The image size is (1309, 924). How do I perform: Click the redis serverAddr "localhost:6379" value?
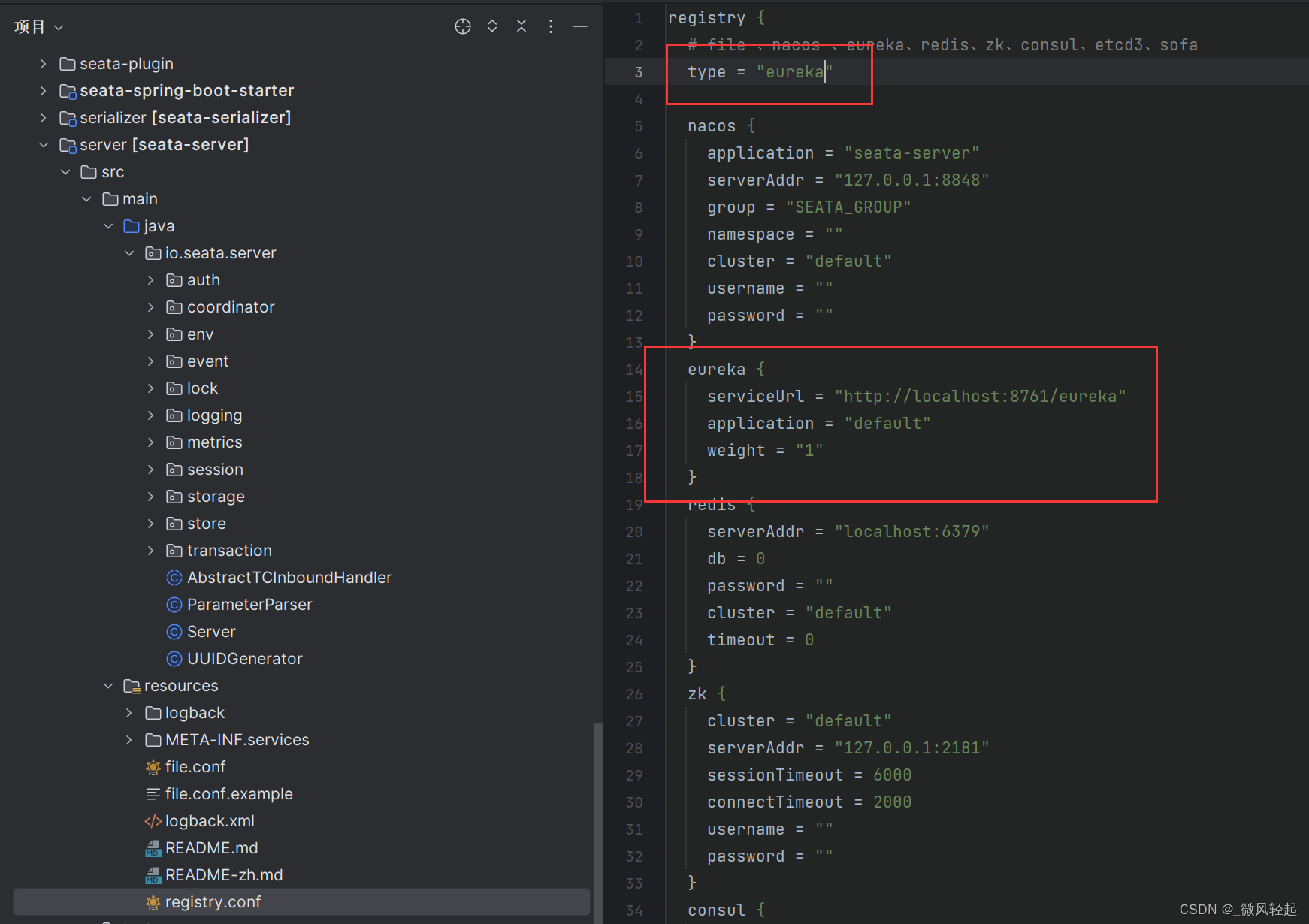click(911, 532)
